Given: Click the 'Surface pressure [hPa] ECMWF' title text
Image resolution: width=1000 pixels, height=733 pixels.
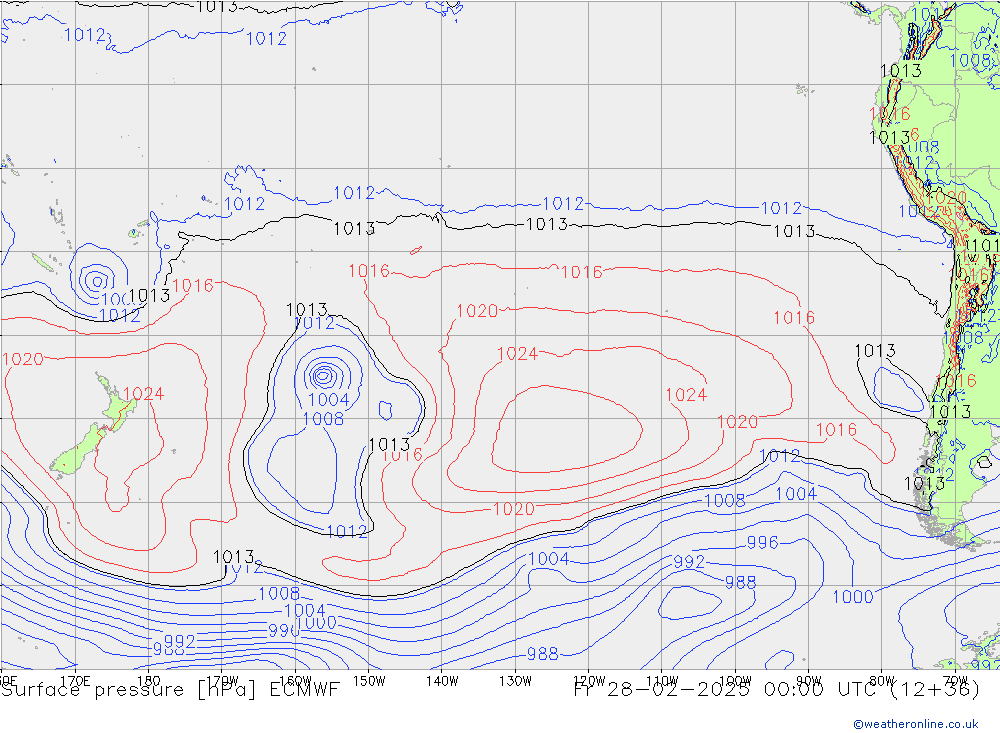Looking at the screenshot, I should pos(170,690).
